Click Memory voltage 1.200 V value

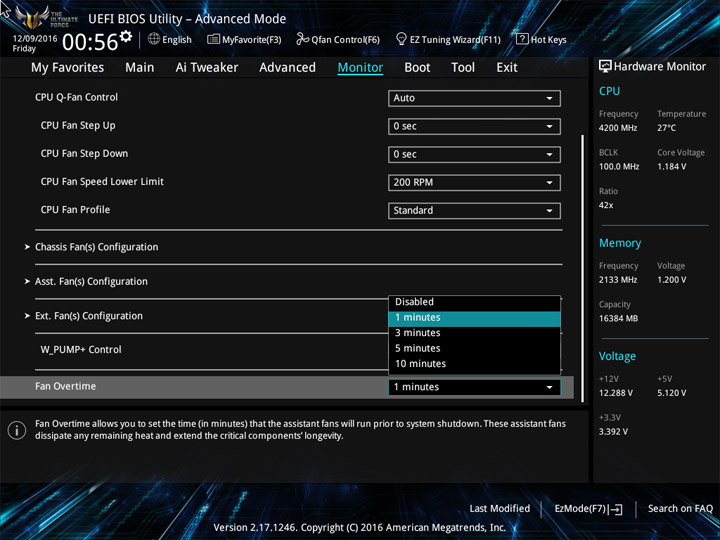point(672,280)
